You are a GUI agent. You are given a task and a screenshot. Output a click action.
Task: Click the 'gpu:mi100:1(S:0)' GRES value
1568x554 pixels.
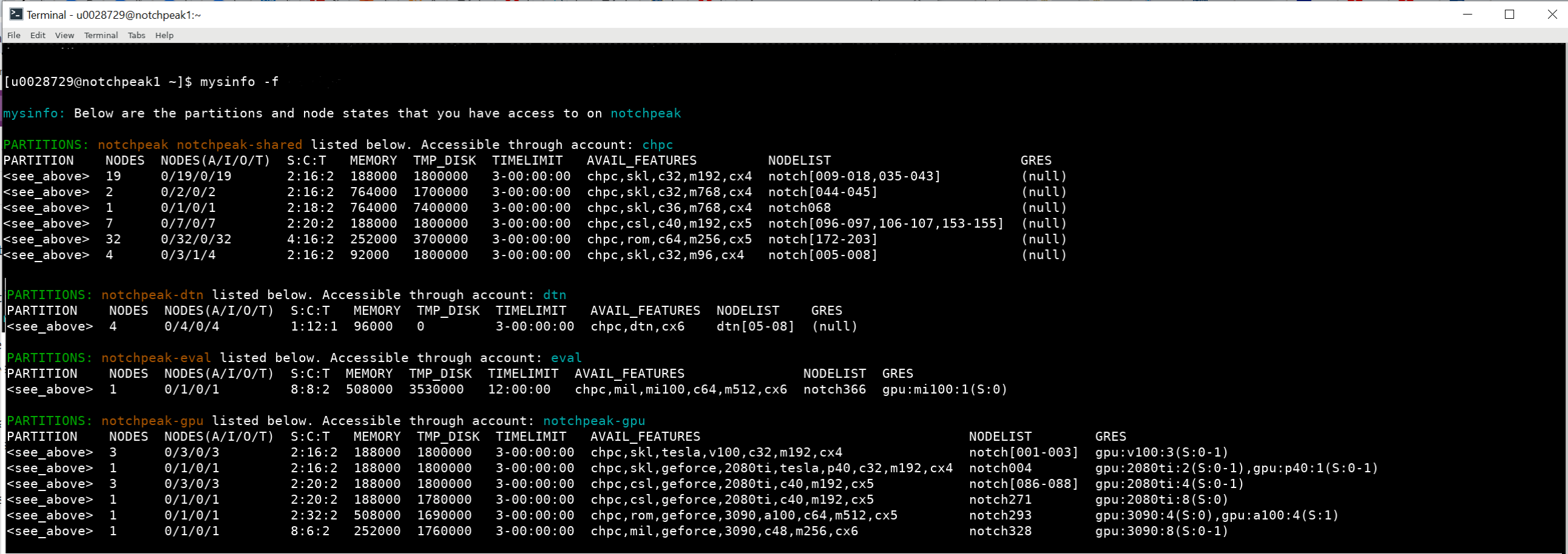click(x=945, y=390)
